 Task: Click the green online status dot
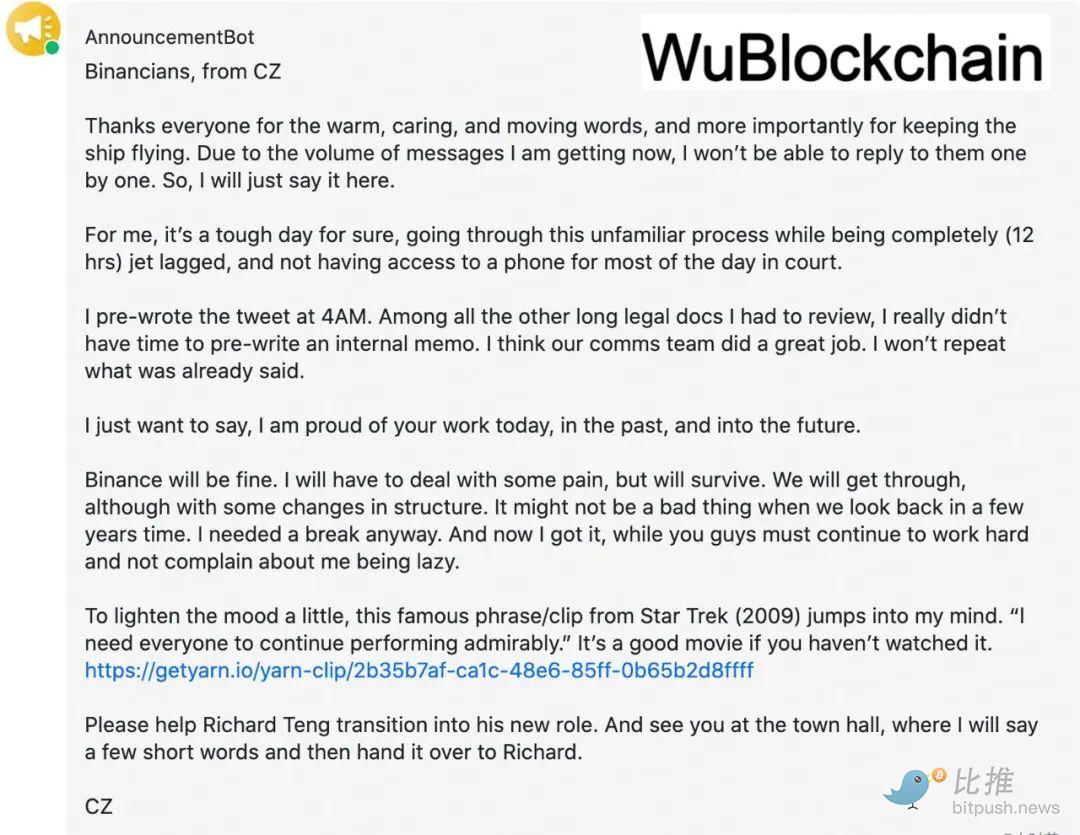(52, 47)
